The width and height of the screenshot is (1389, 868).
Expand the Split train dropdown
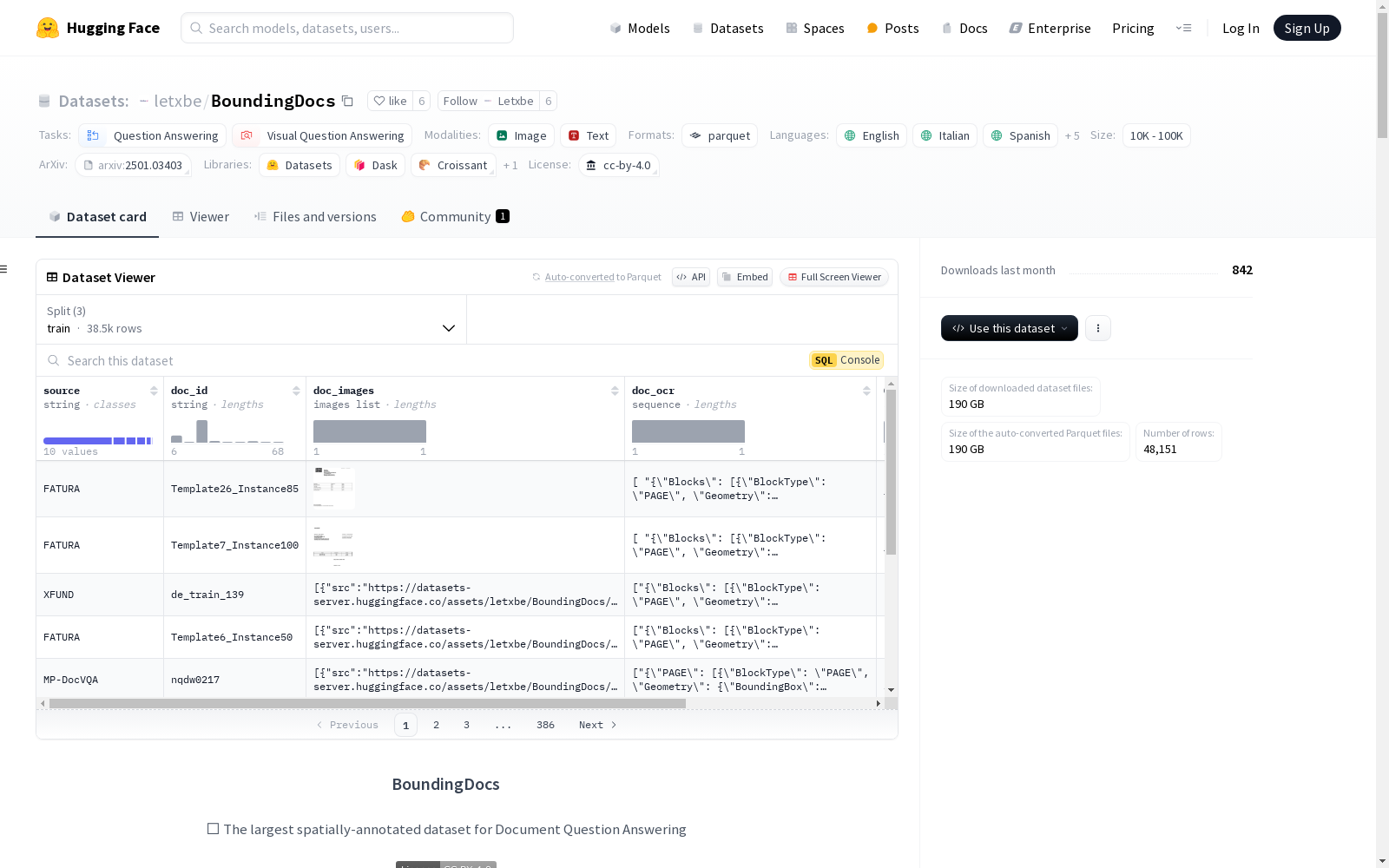click(x=252, y=319)
